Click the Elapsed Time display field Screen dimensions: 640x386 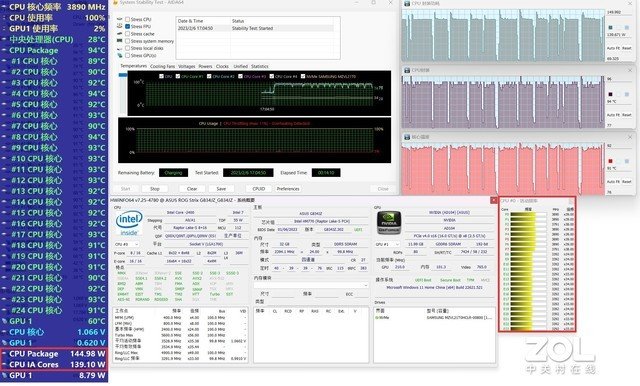coord(326,173)
